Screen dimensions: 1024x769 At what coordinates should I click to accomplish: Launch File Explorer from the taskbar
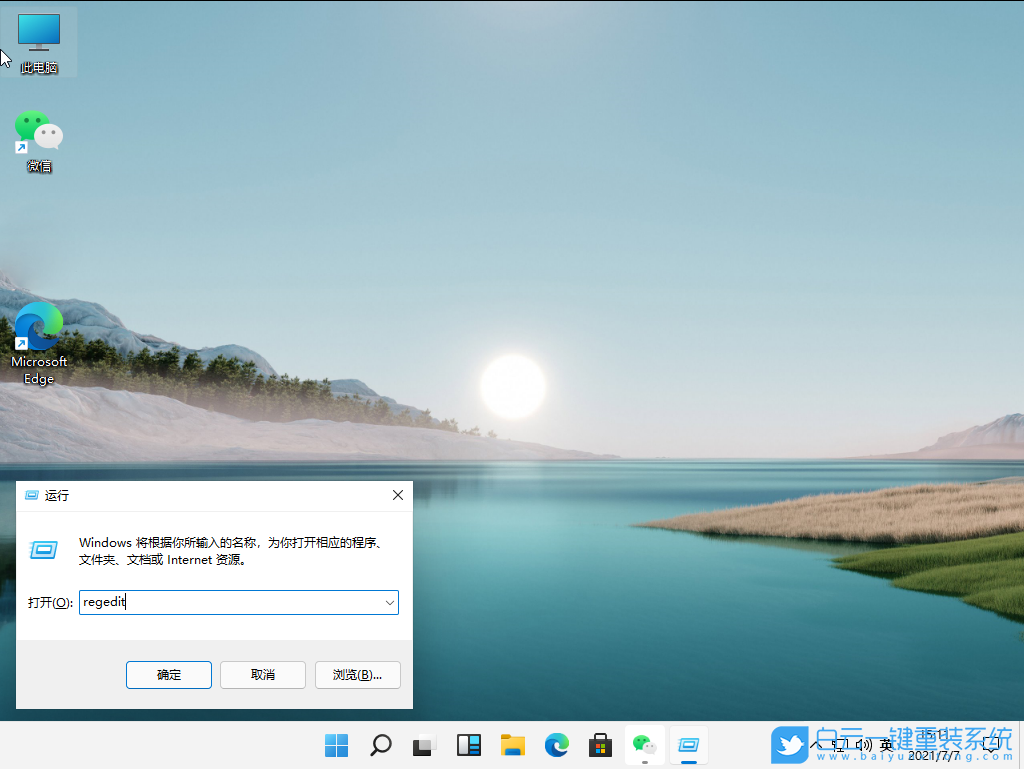tap(513, 745)
